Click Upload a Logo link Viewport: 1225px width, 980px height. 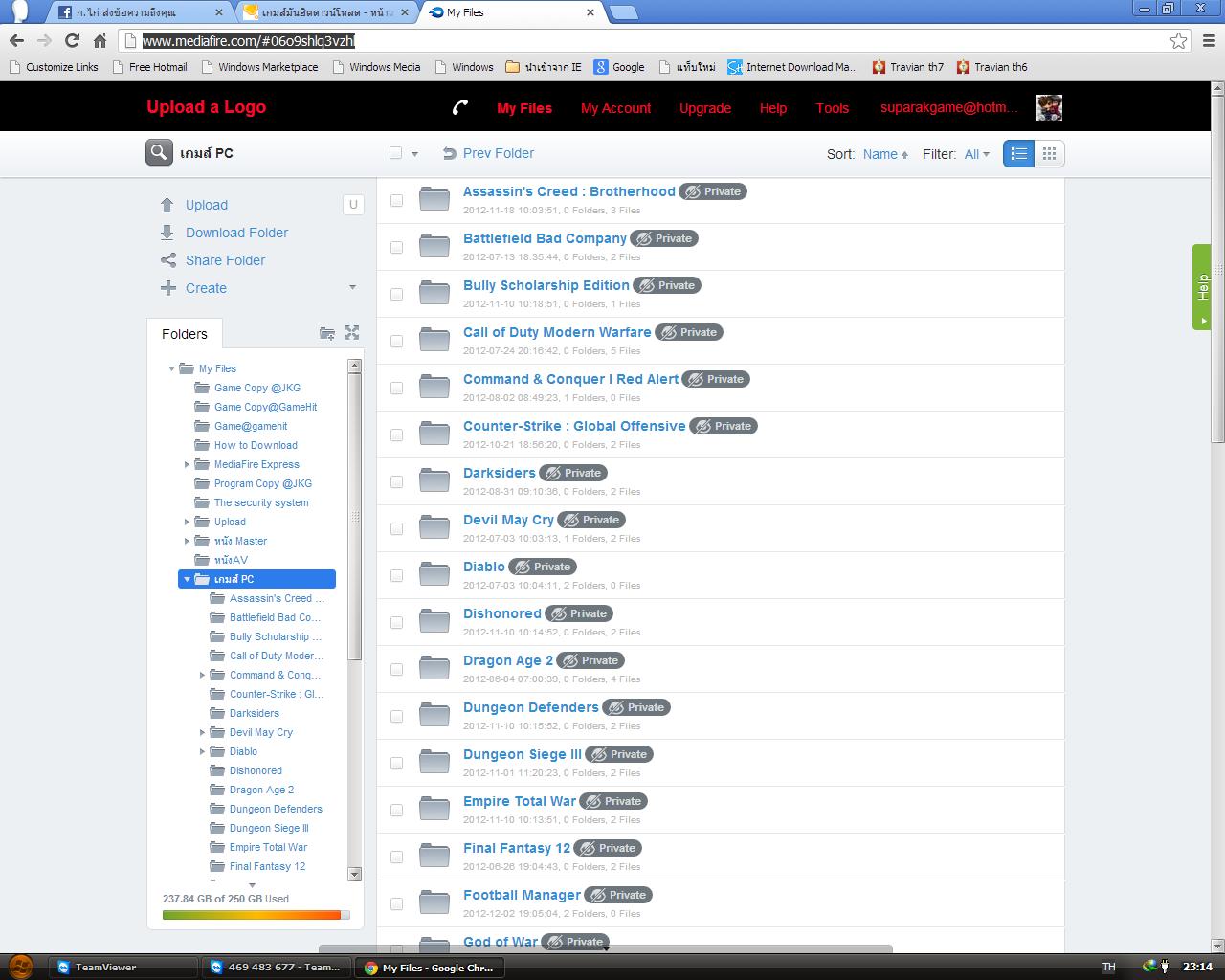207,107
